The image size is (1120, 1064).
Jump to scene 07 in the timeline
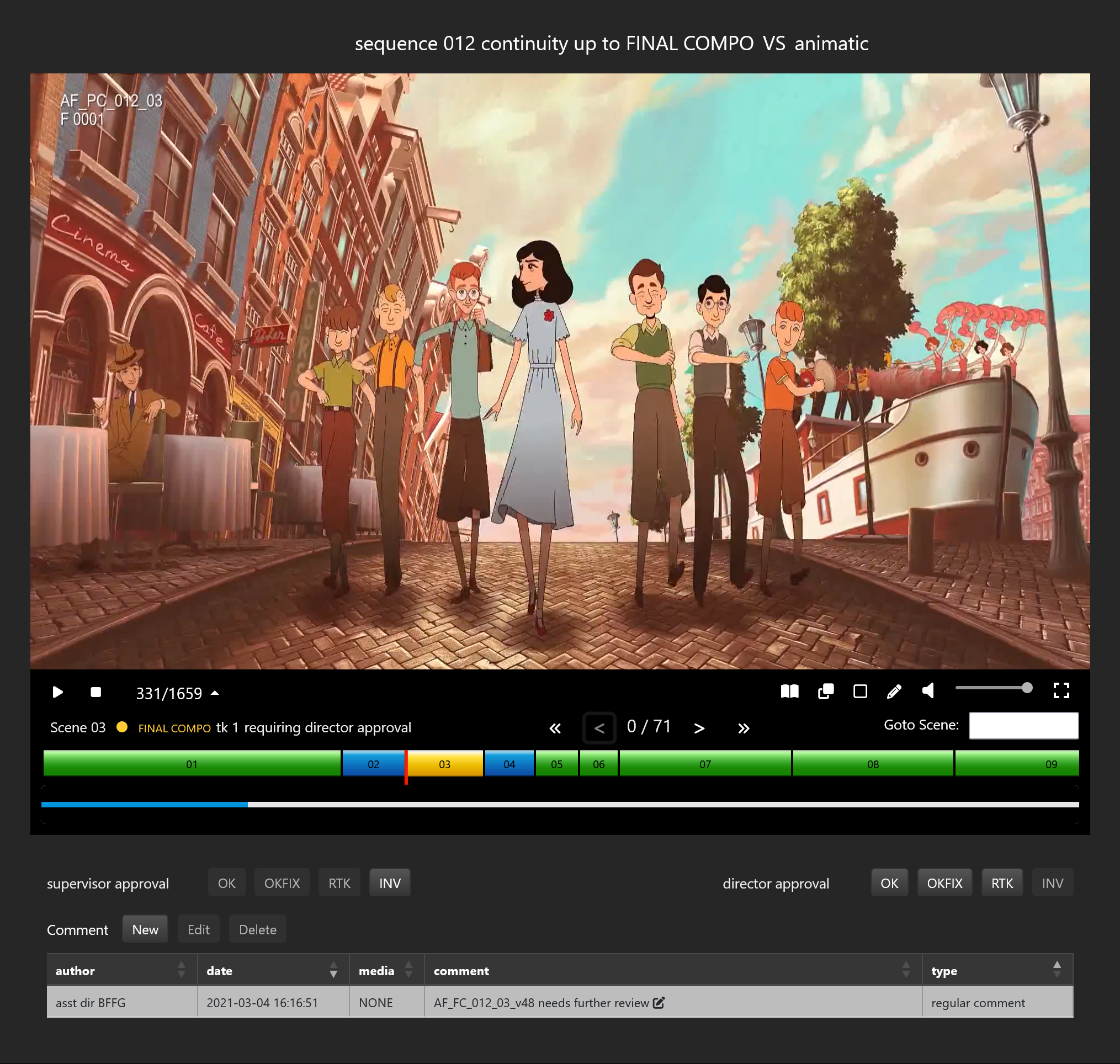[x=705, y=764]
